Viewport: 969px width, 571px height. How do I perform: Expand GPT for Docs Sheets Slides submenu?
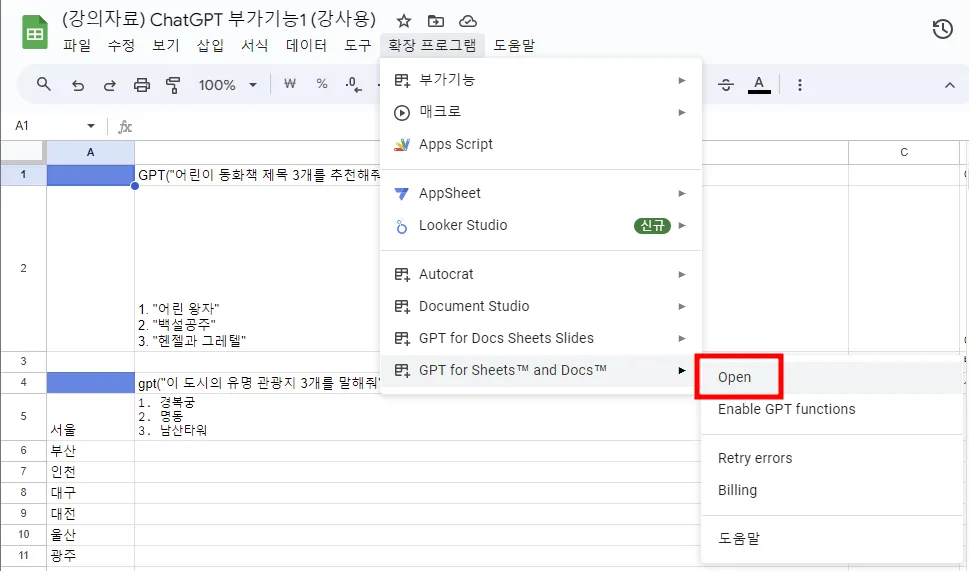pos(541,339)
